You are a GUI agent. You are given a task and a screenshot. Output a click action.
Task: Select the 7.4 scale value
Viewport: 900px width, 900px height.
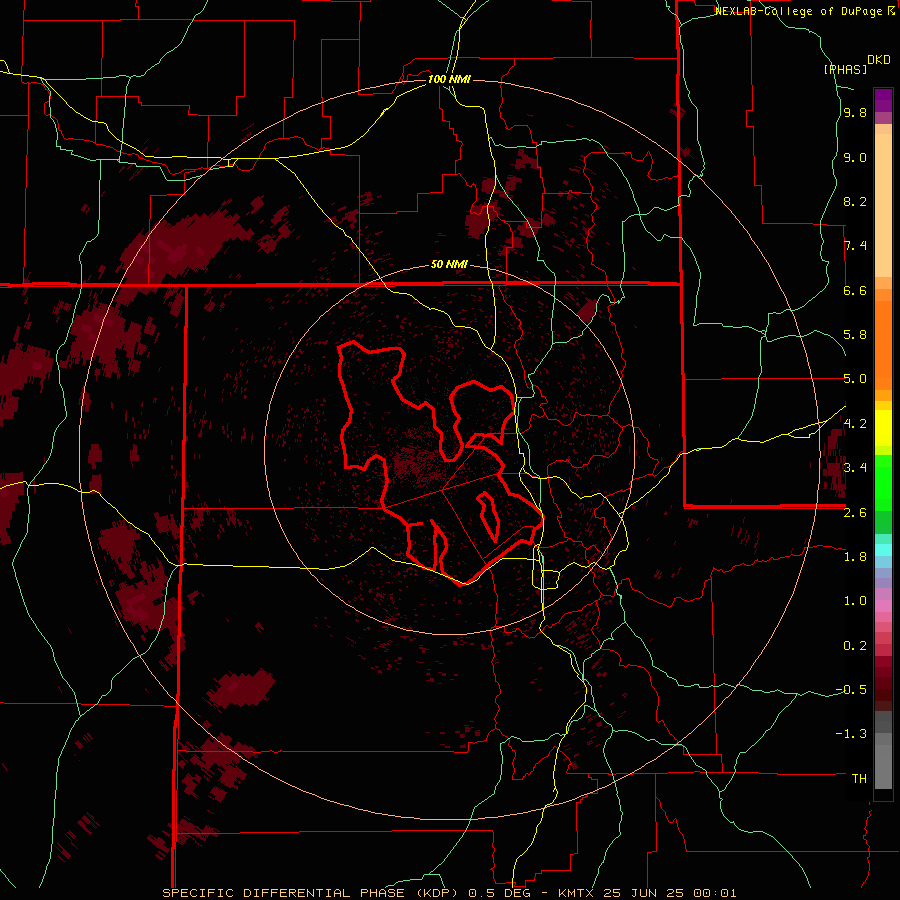[x=855, y=246]
